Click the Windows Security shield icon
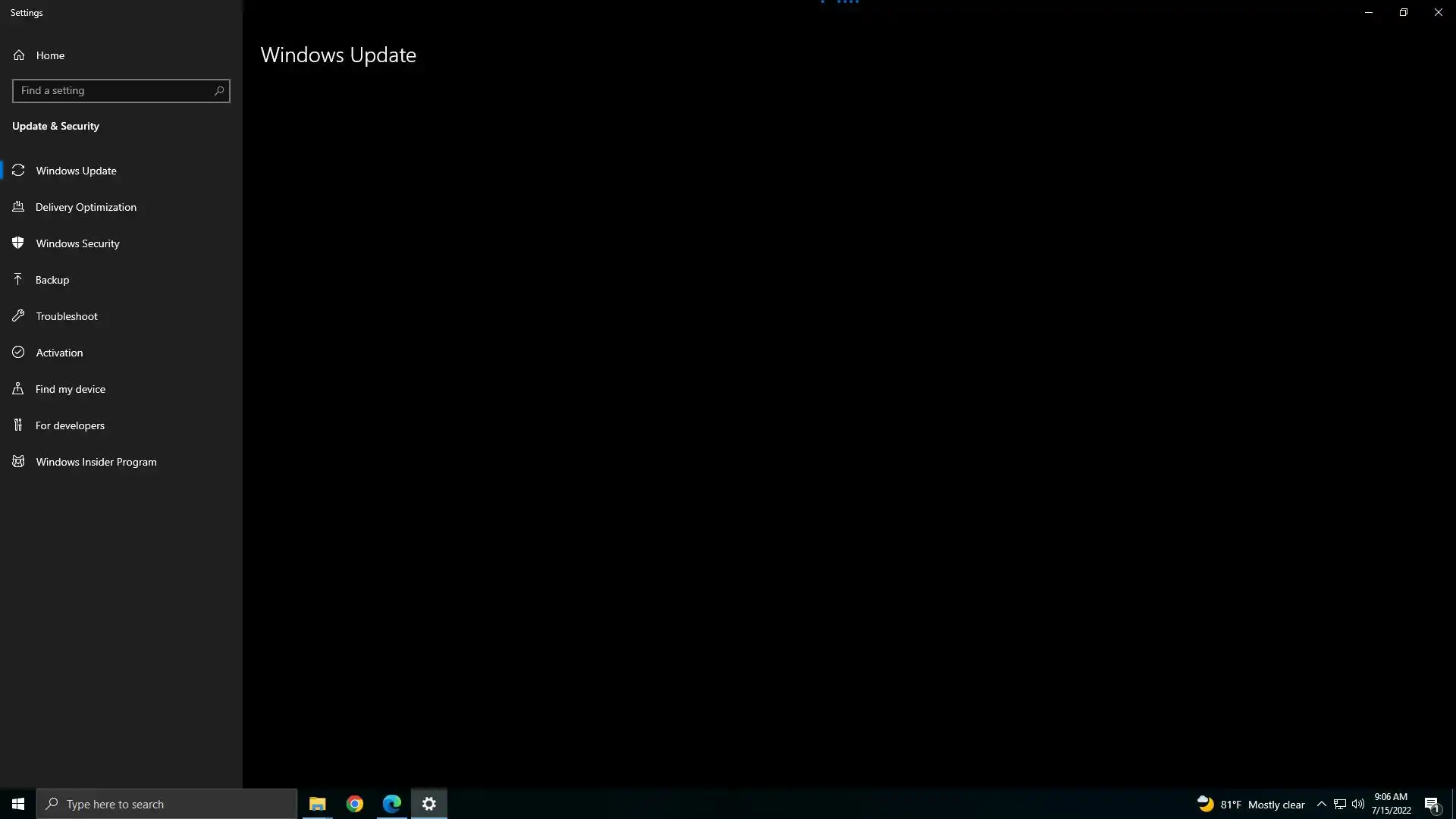 (x=18, y=243)
